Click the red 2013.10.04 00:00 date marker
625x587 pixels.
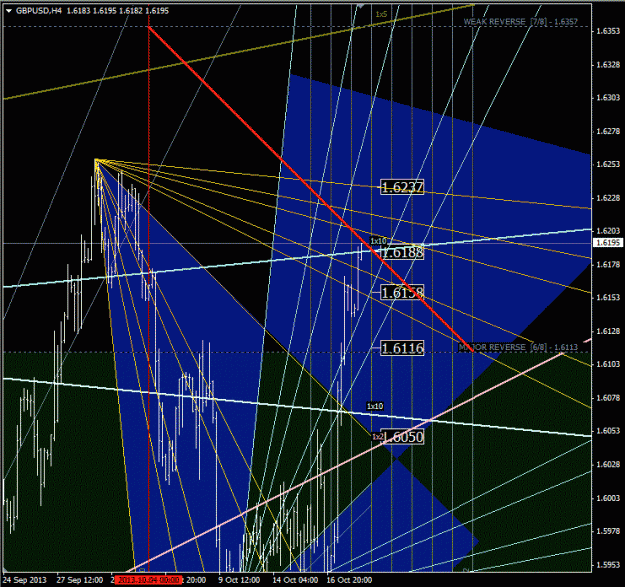[149, 580]
